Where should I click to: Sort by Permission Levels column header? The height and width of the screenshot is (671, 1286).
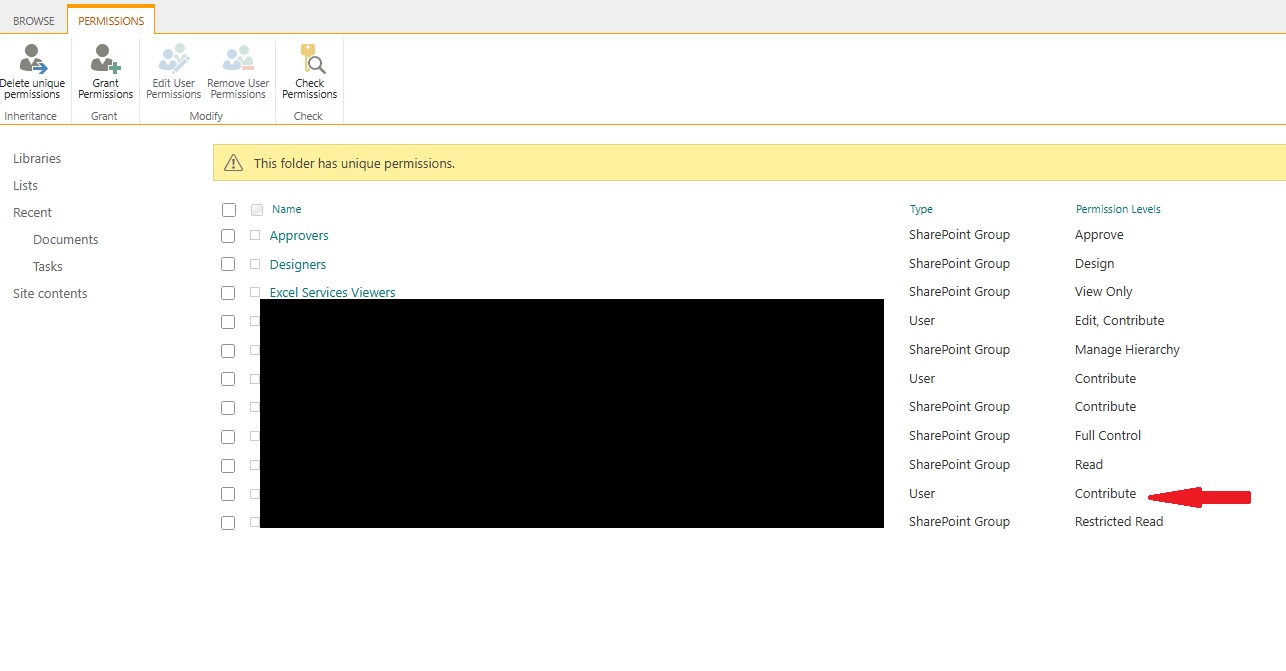1118,209
